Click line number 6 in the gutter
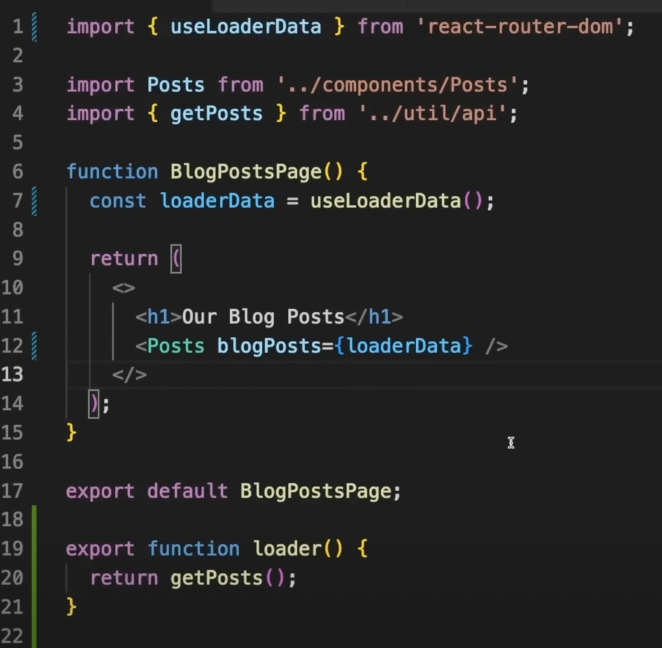This screenshot has height=648, width=662. click(x=18, y=172)
